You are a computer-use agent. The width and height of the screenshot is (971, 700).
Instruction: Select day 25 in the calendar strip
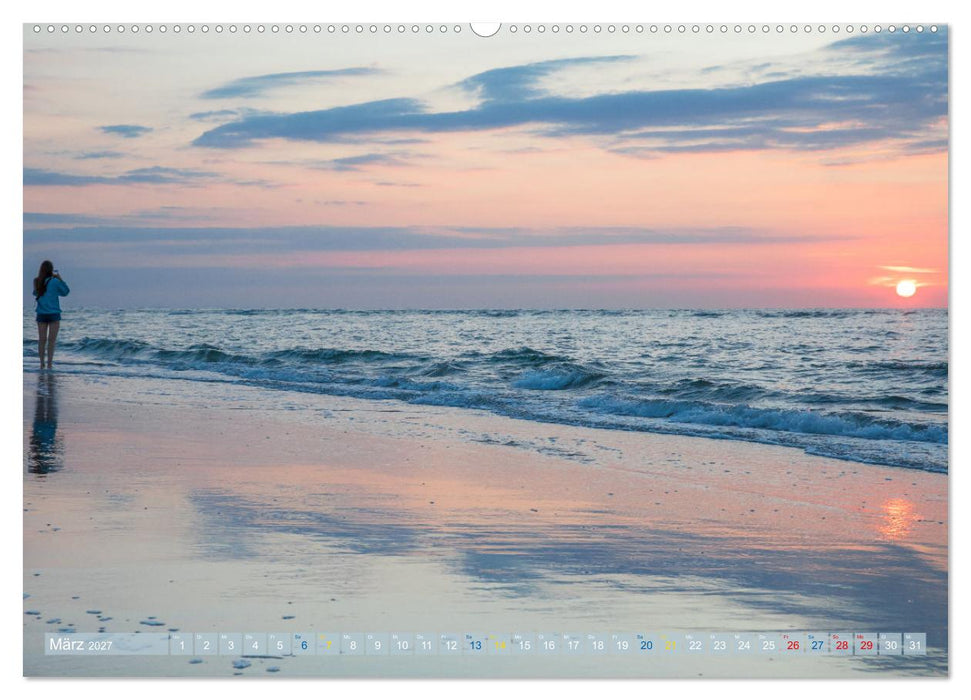pyautogui.click(x=769, y=644)
